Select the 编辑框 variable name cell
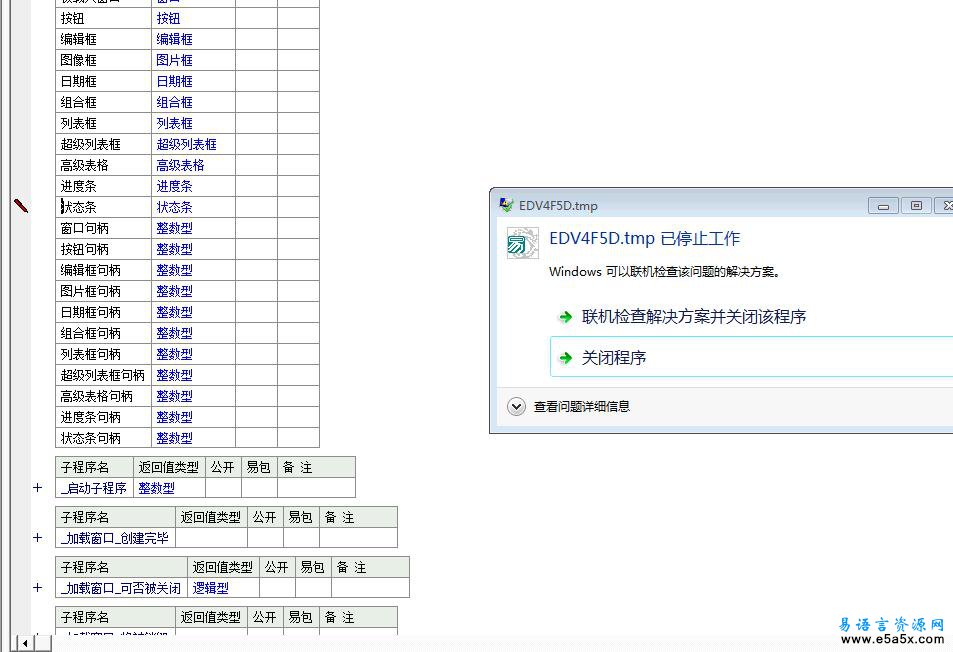The image size is (953, 652). pos(103,39)
